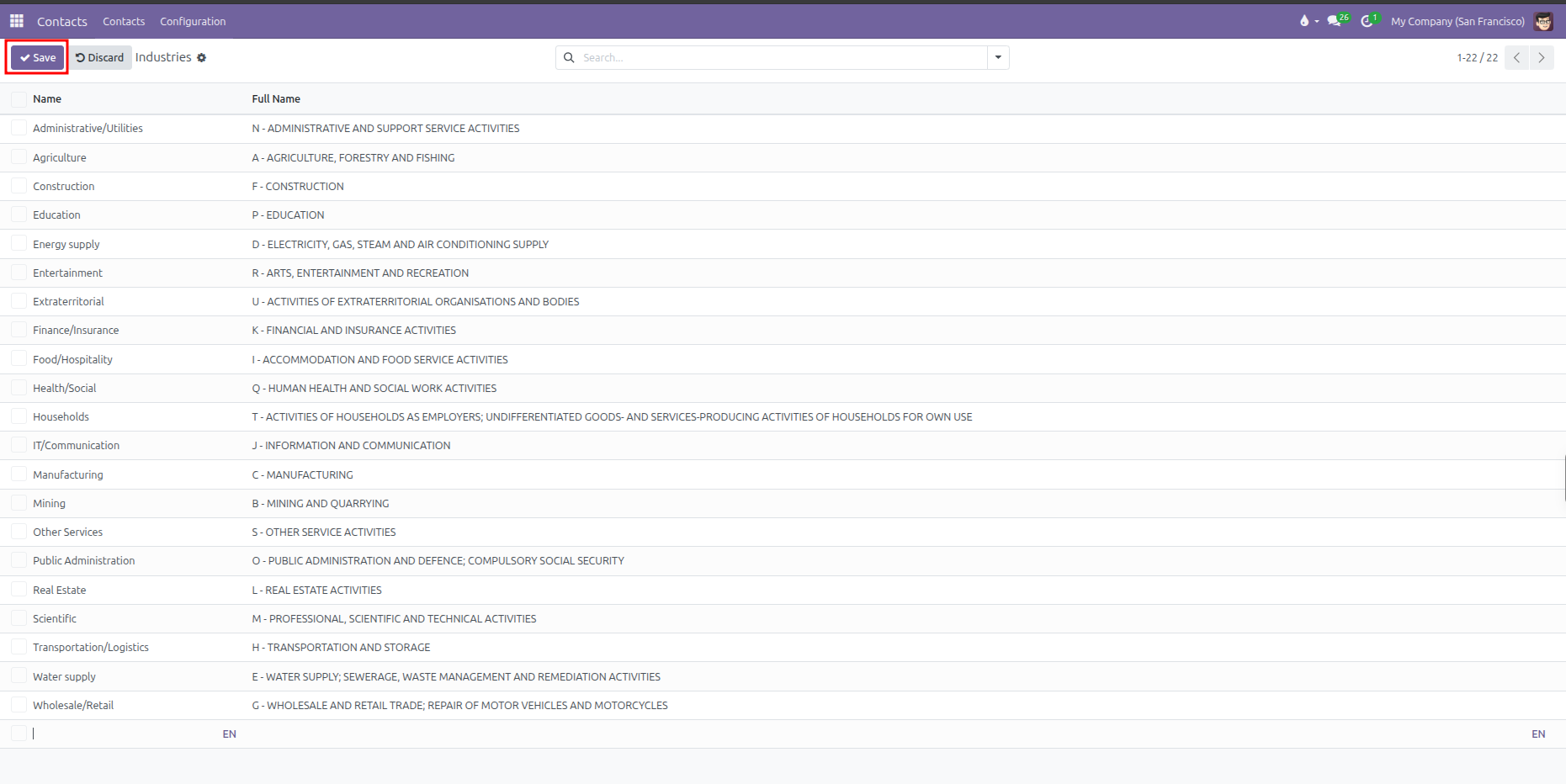Check the Wholesale/Retail row checkbox
The image size is (1566, 784).
19,705
